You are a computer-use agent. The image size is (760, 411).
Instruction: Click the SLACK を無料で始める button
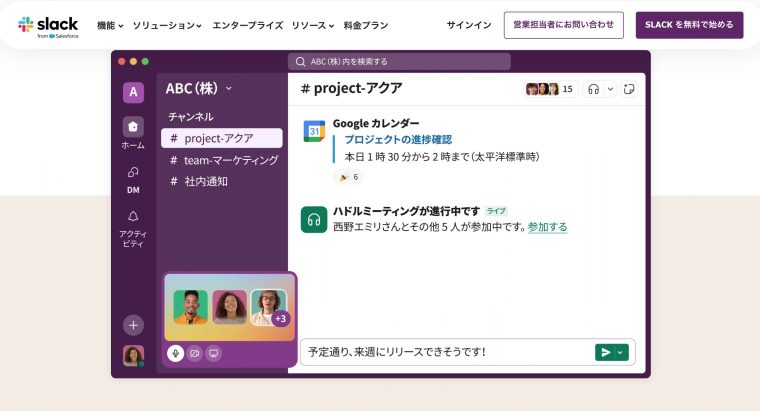pyautogui.click(x=689, y=25)
